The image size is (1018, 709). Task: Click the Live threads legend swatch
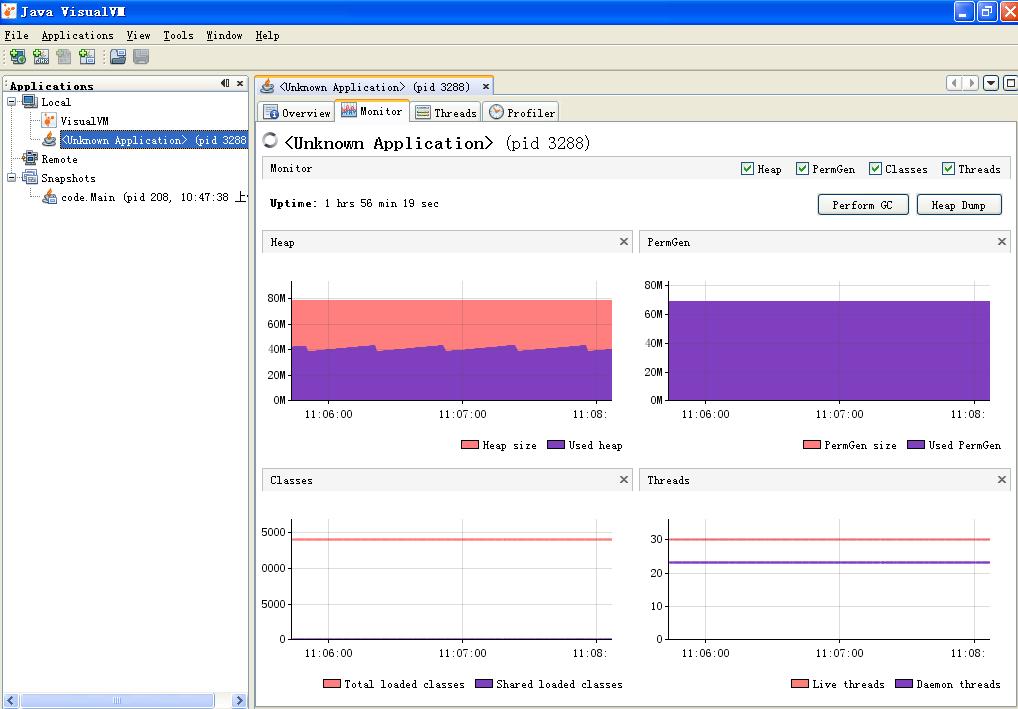pyautogui.click(x=800, y=684)
